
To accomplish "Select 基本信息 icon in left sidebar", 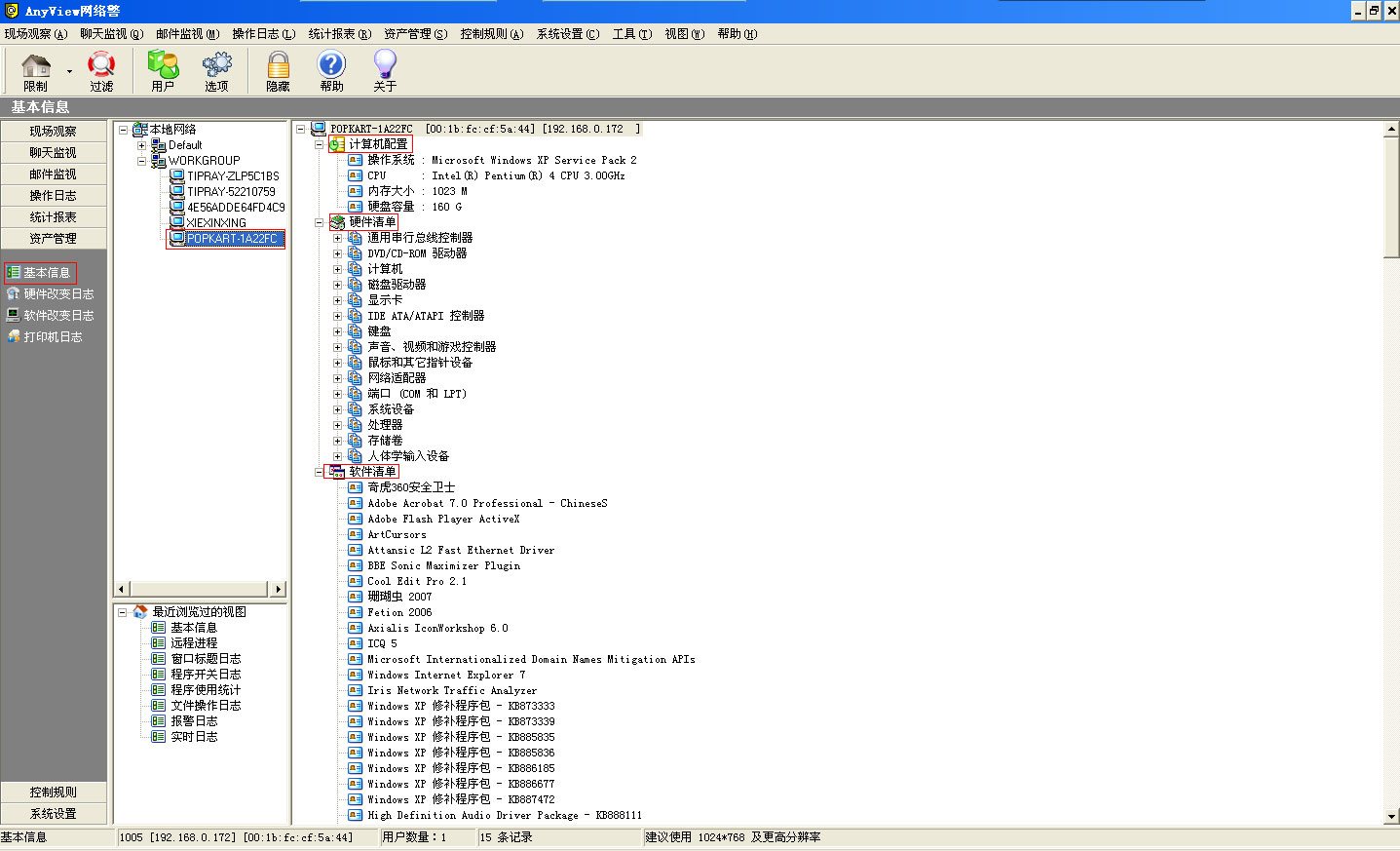I will [14, 272].
